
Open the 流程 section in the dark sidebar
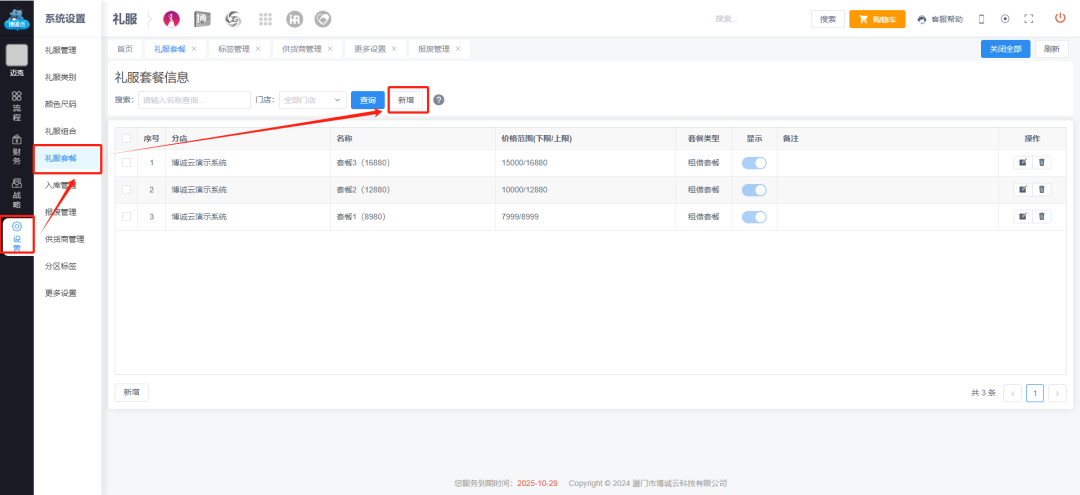pos(17,106)
